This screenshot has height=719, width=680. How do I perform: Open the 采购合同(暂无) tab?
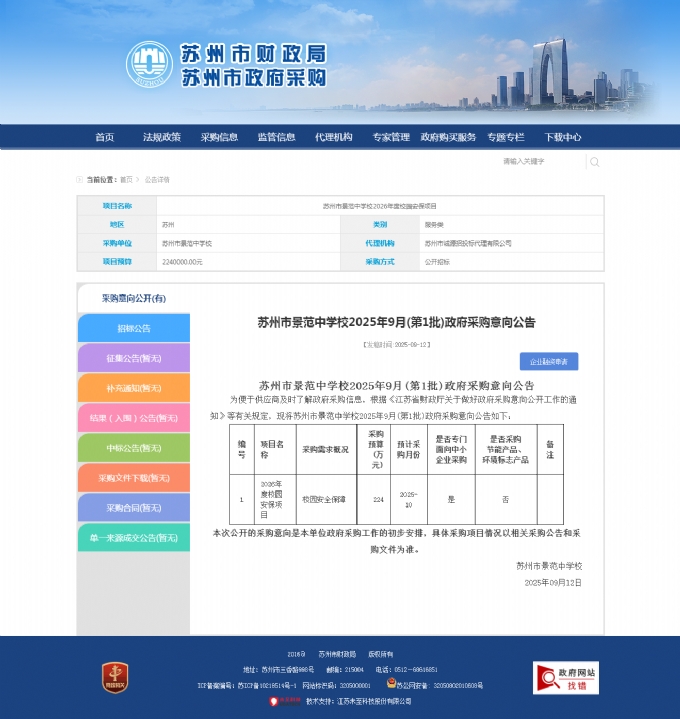pos(133,508)
